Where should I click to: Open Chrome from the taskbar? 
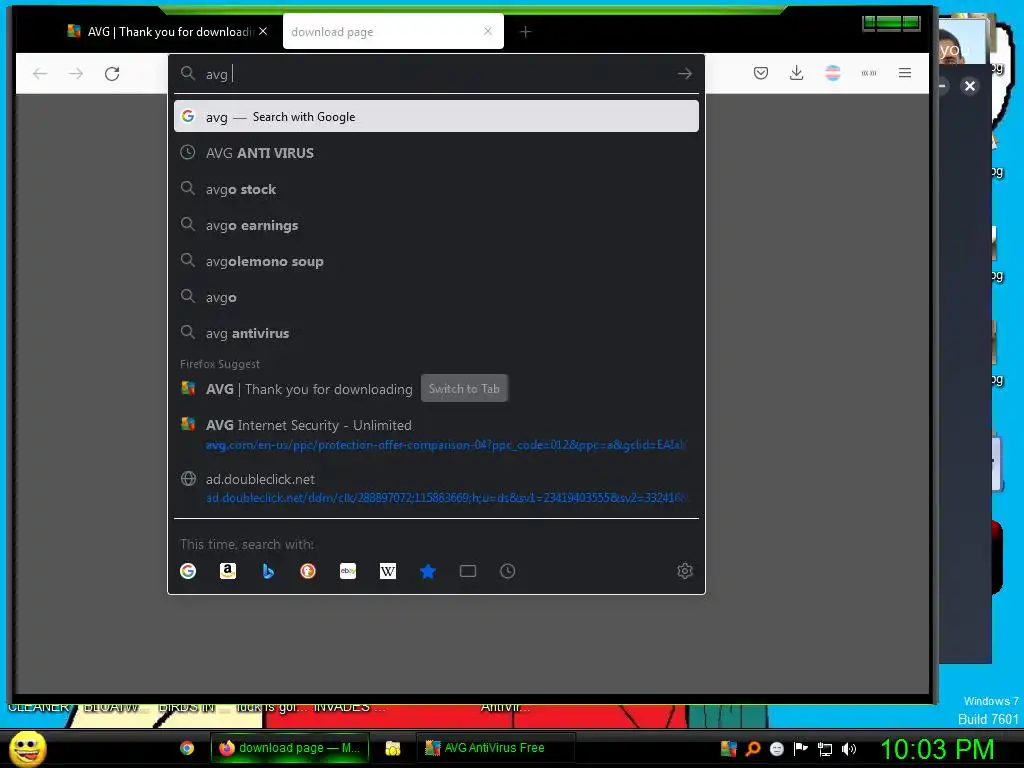coord(187,748)
